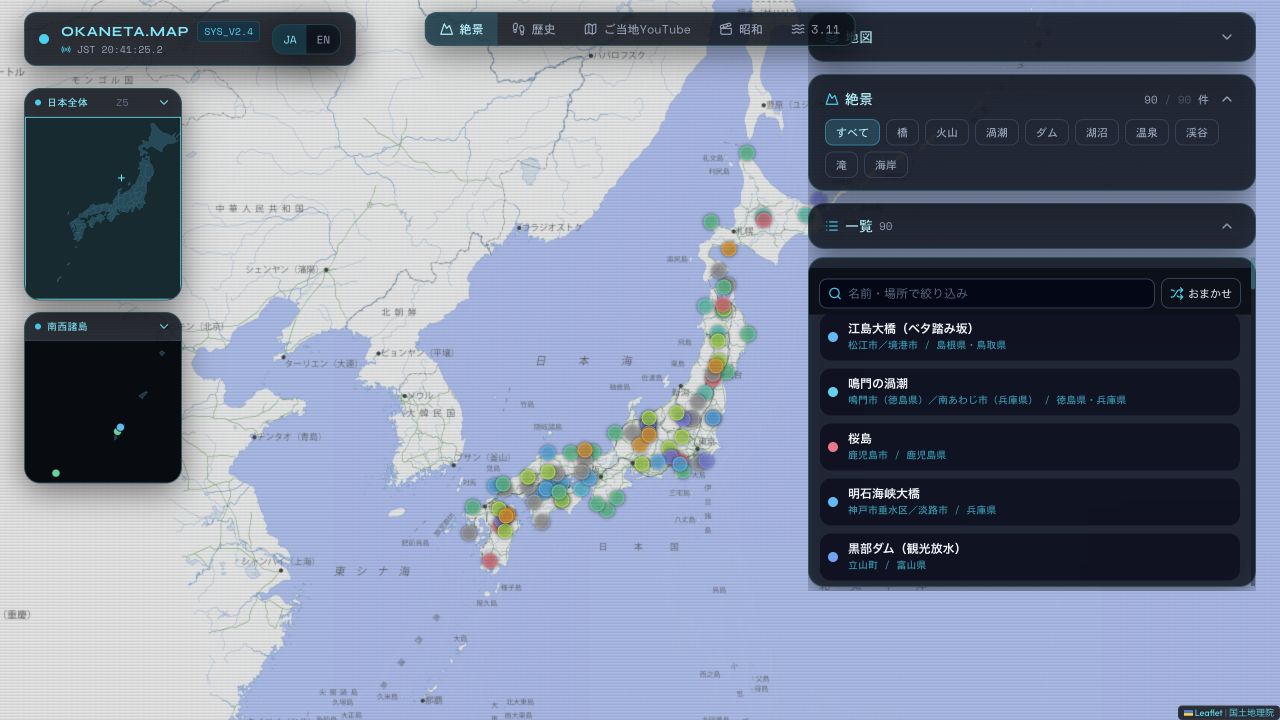Image resolution: width=1280 pixels, height=720 pixels.
Task: Open 江島大橋（ベタ踏み坂） list entry
Action: (x=1030, y=336)
